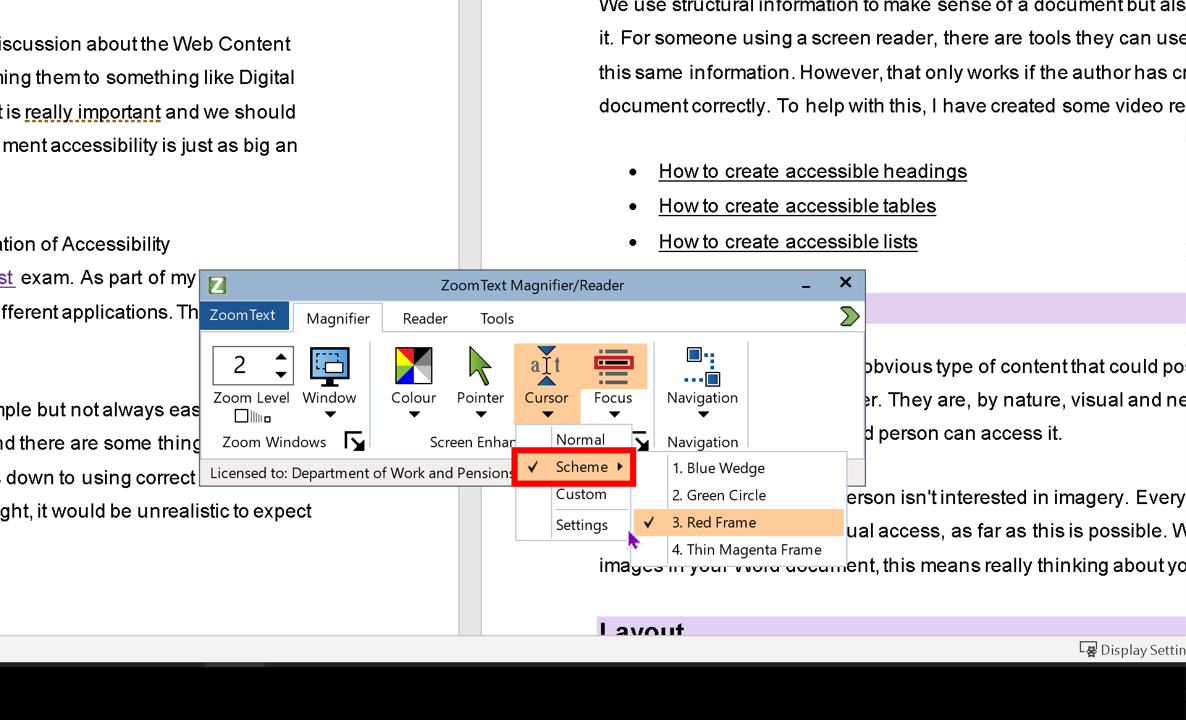Screen dimensions: 1186x720
Task: Minimize the ZoomText Magnifier/Reader window
Action: [x=806, y=285]
